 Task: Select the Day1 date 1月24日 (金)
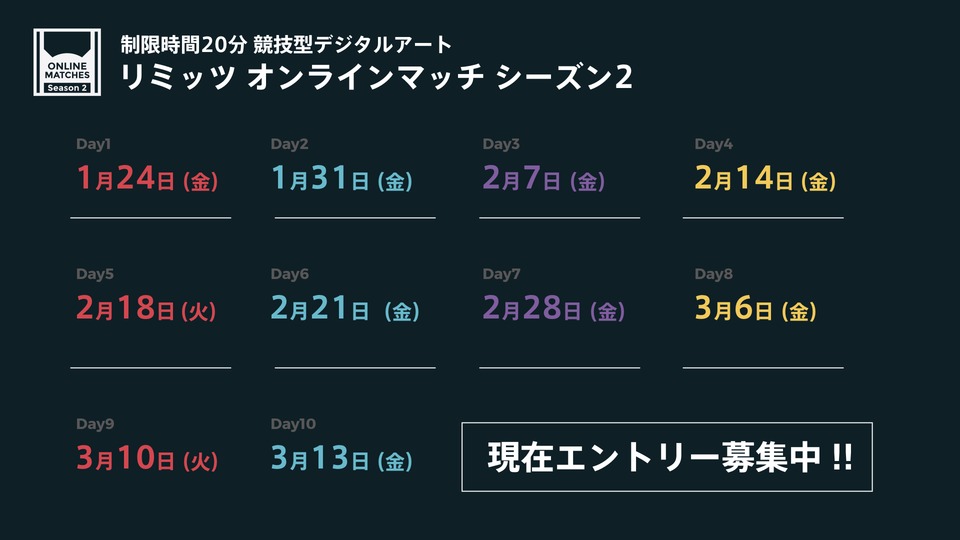coord(147,178)
